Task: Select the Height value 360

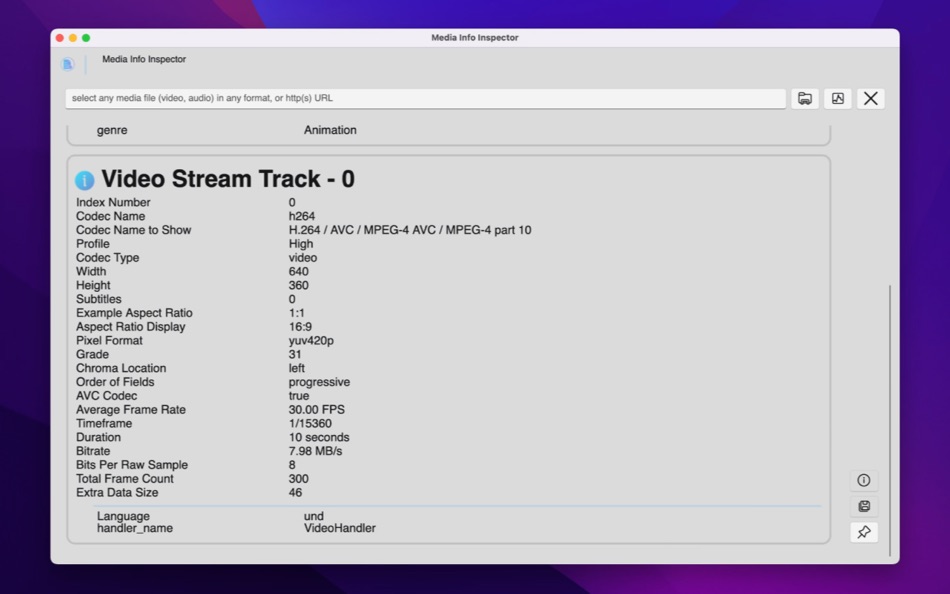Action: pos(299,285)
